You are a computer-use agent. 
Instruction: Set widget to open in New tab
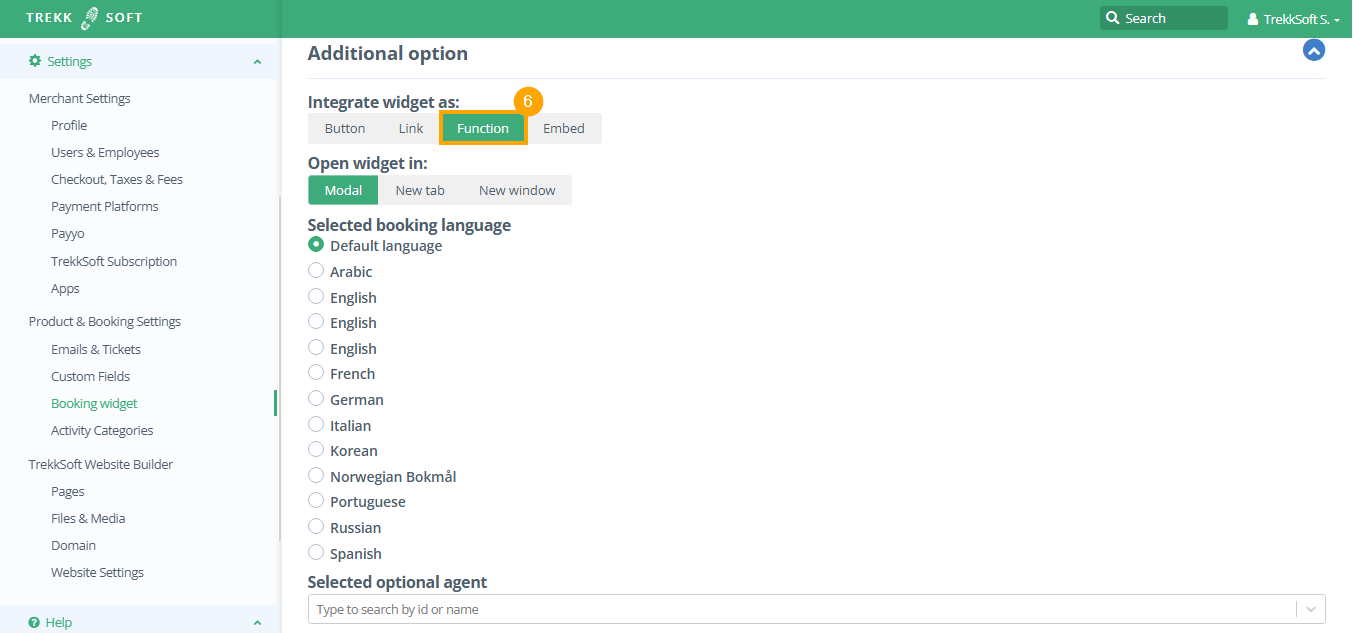[x=419, y=190]
